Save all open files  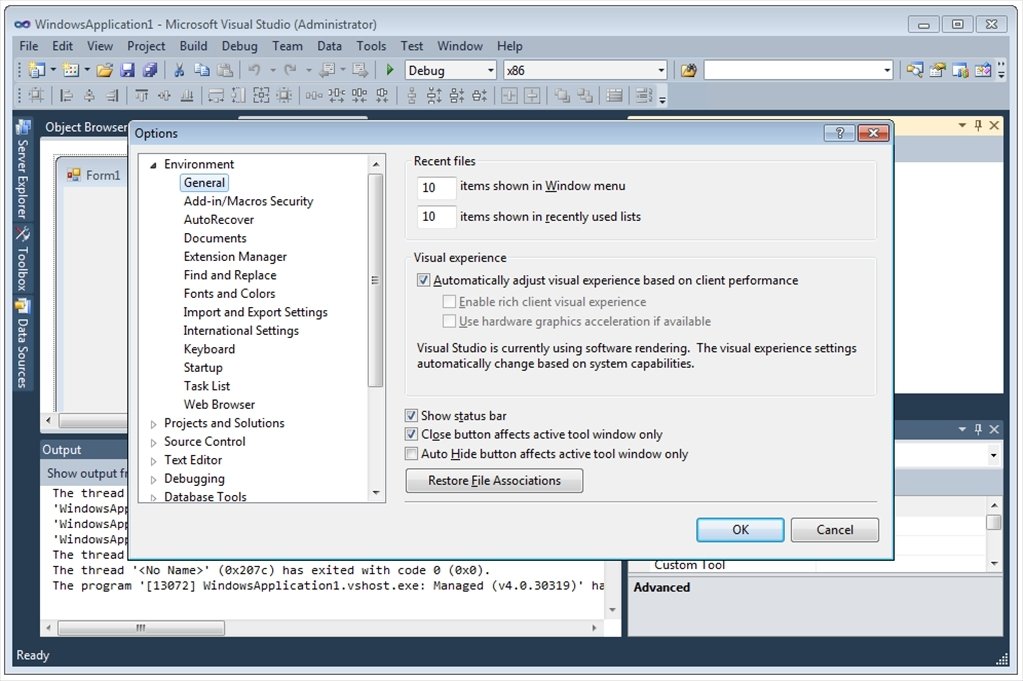tap(148, 69)
